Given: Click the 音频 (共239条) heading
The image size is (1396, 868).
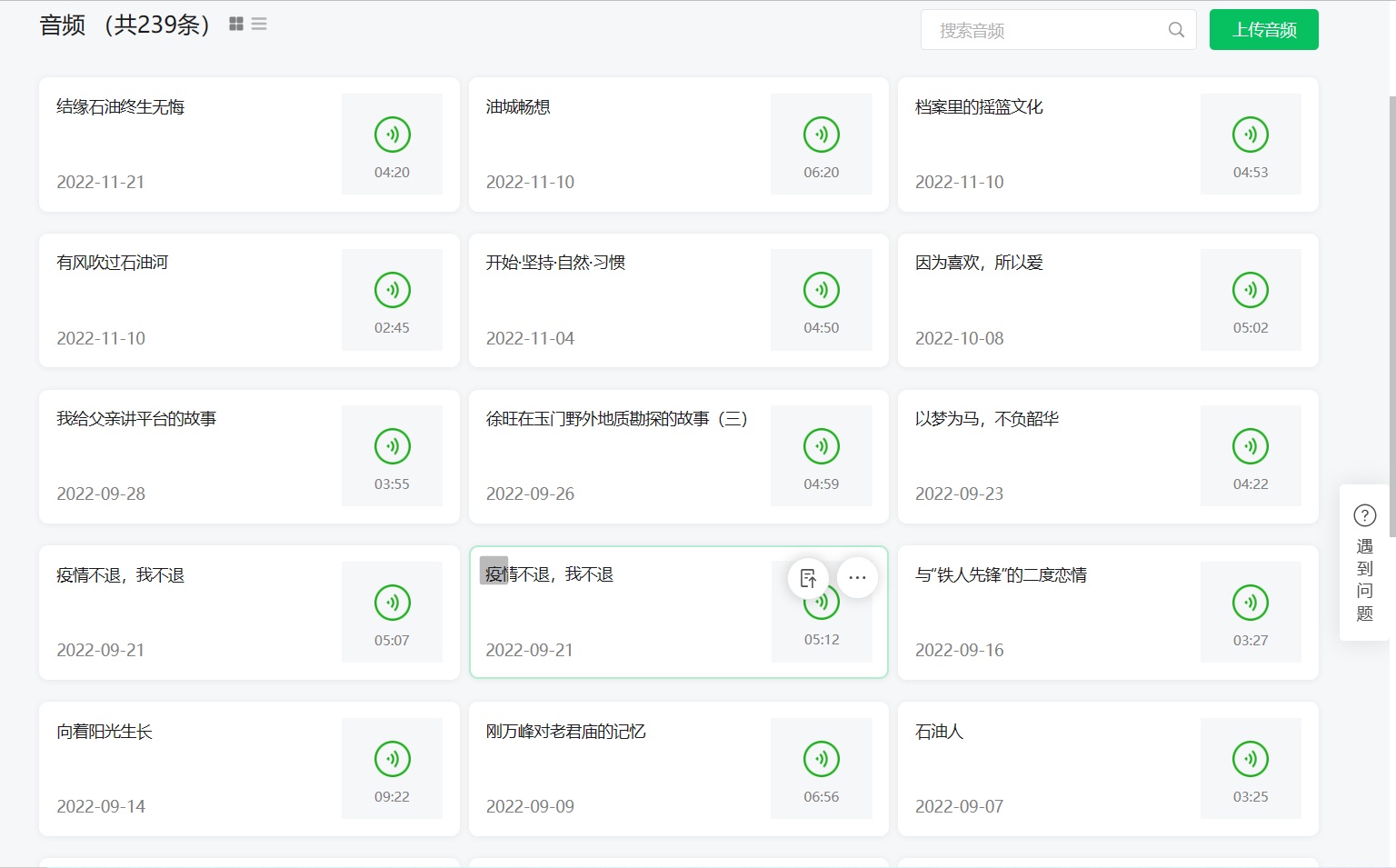Looking at the screenshot, I should point(125,25).
